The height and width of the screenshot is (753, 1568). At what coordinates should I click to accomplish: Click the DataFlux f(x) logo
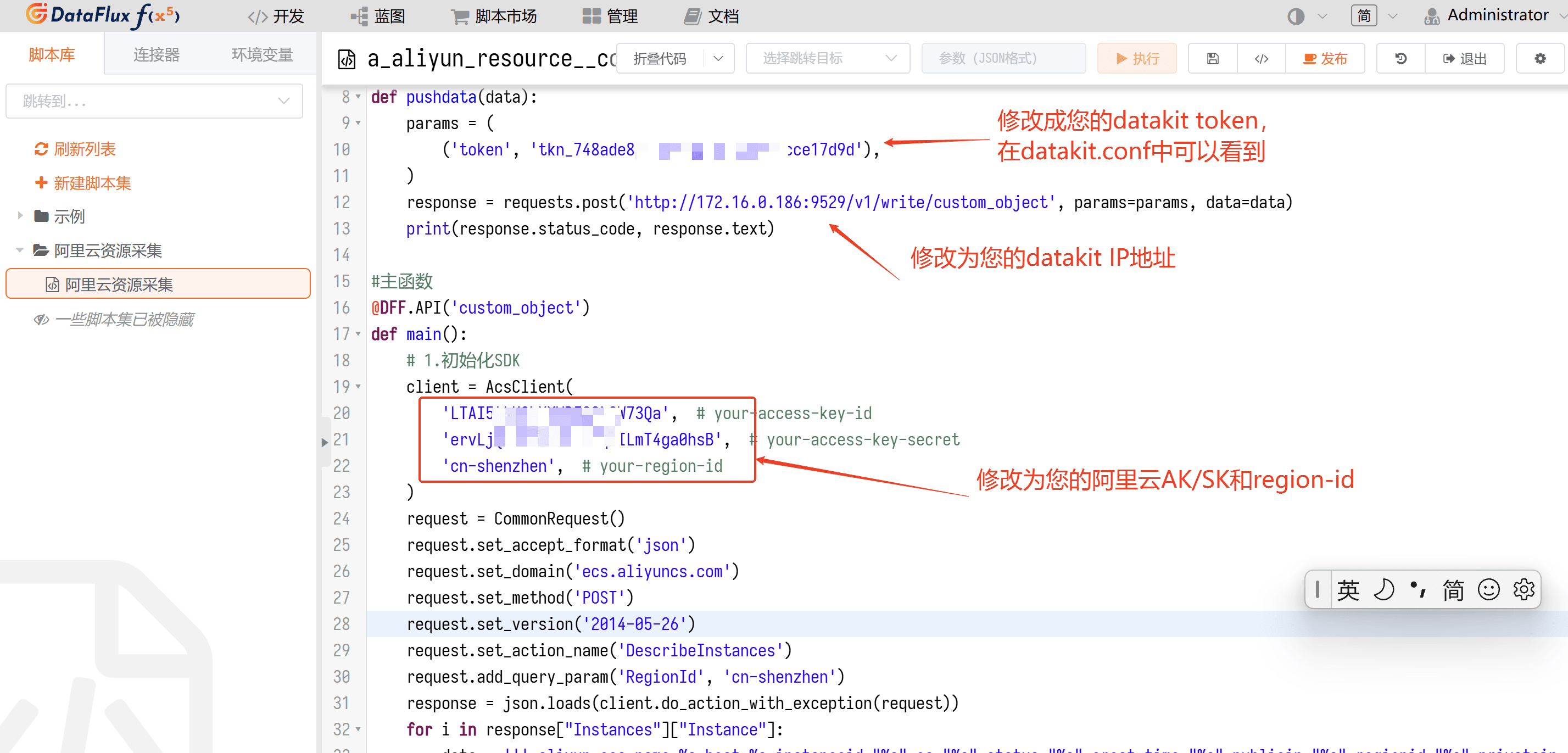102,15
